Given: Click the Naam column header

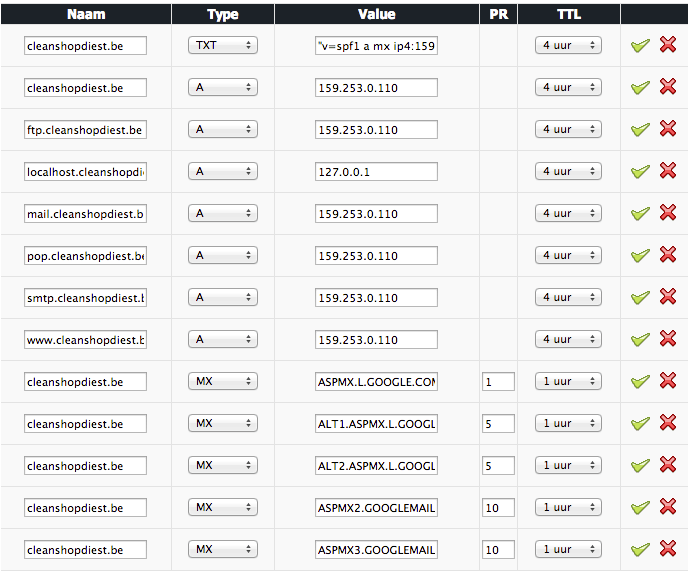Looking at the screenshot, I should click(86, 14).
